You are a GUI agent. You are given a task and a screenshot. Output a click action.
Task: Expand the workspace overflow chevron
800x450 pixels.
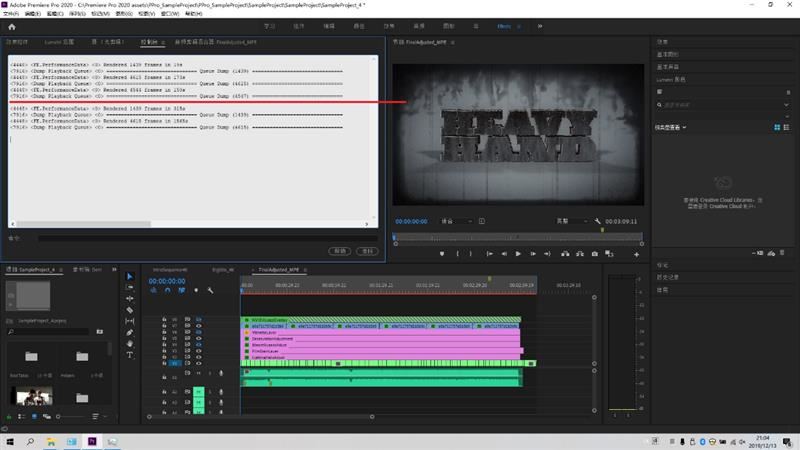[x=540, y=26]
